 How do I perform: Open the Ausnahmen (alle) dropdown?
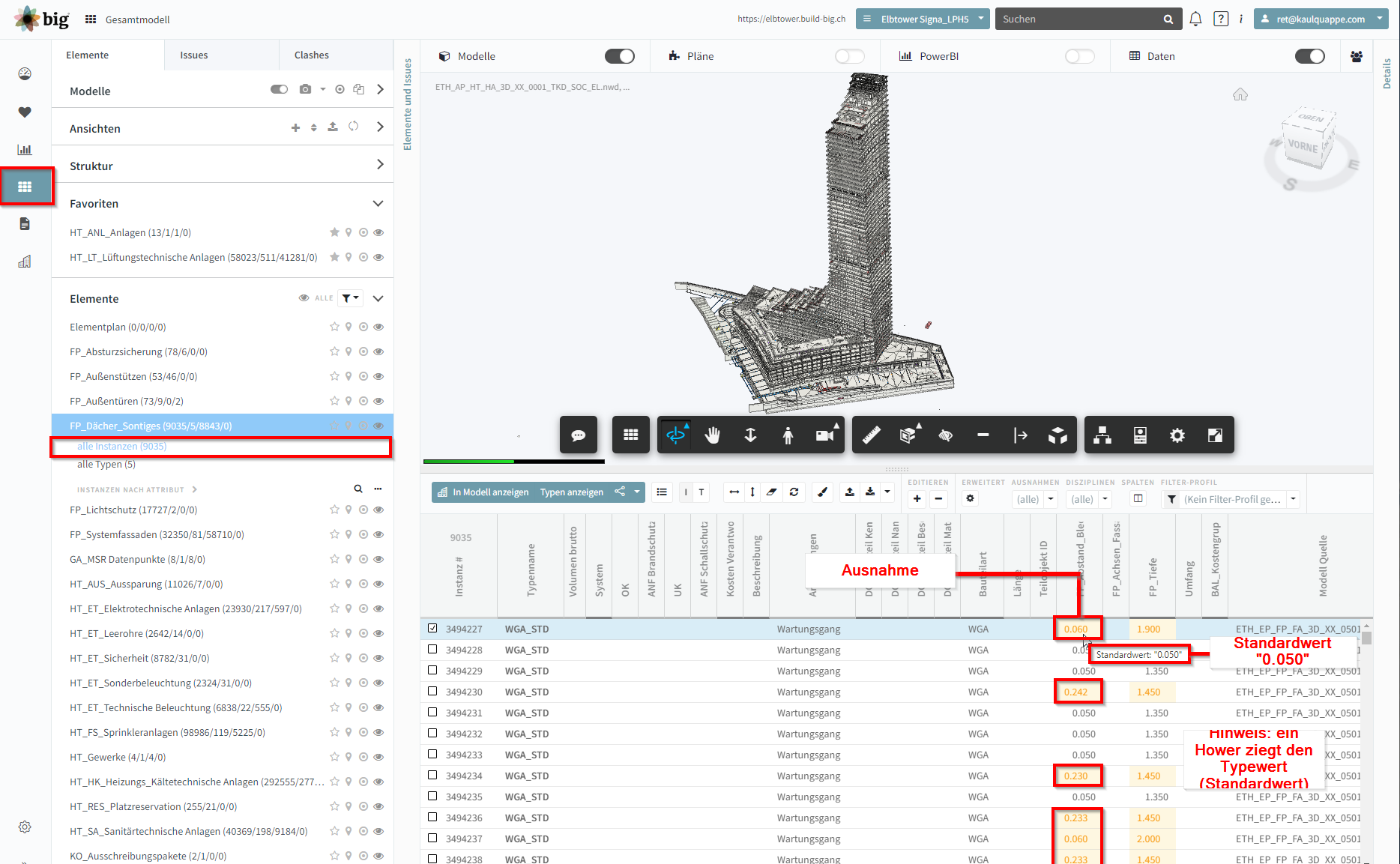click(x=1034, y=499)
